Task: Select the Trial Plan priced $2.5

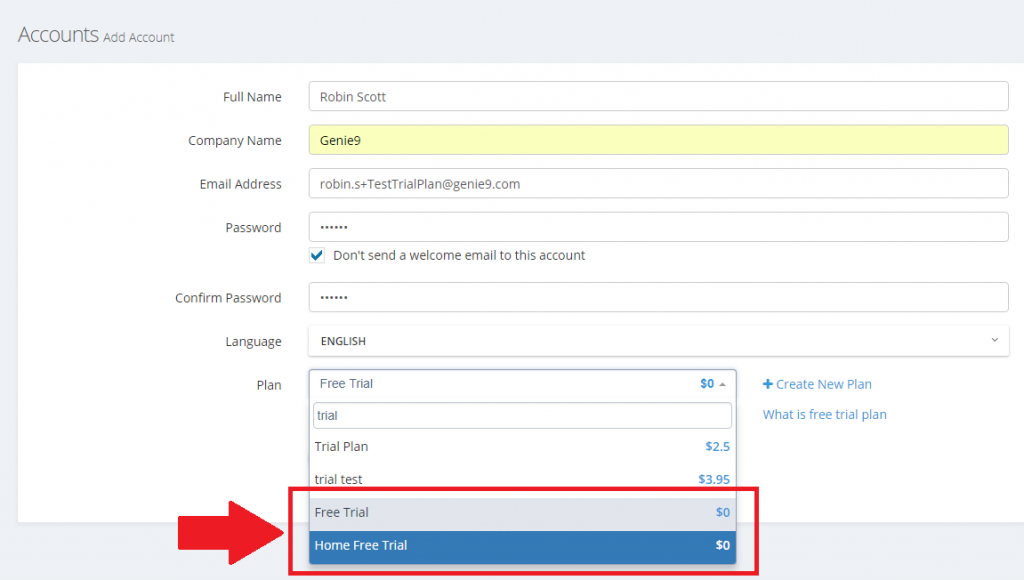Action: 520,446
